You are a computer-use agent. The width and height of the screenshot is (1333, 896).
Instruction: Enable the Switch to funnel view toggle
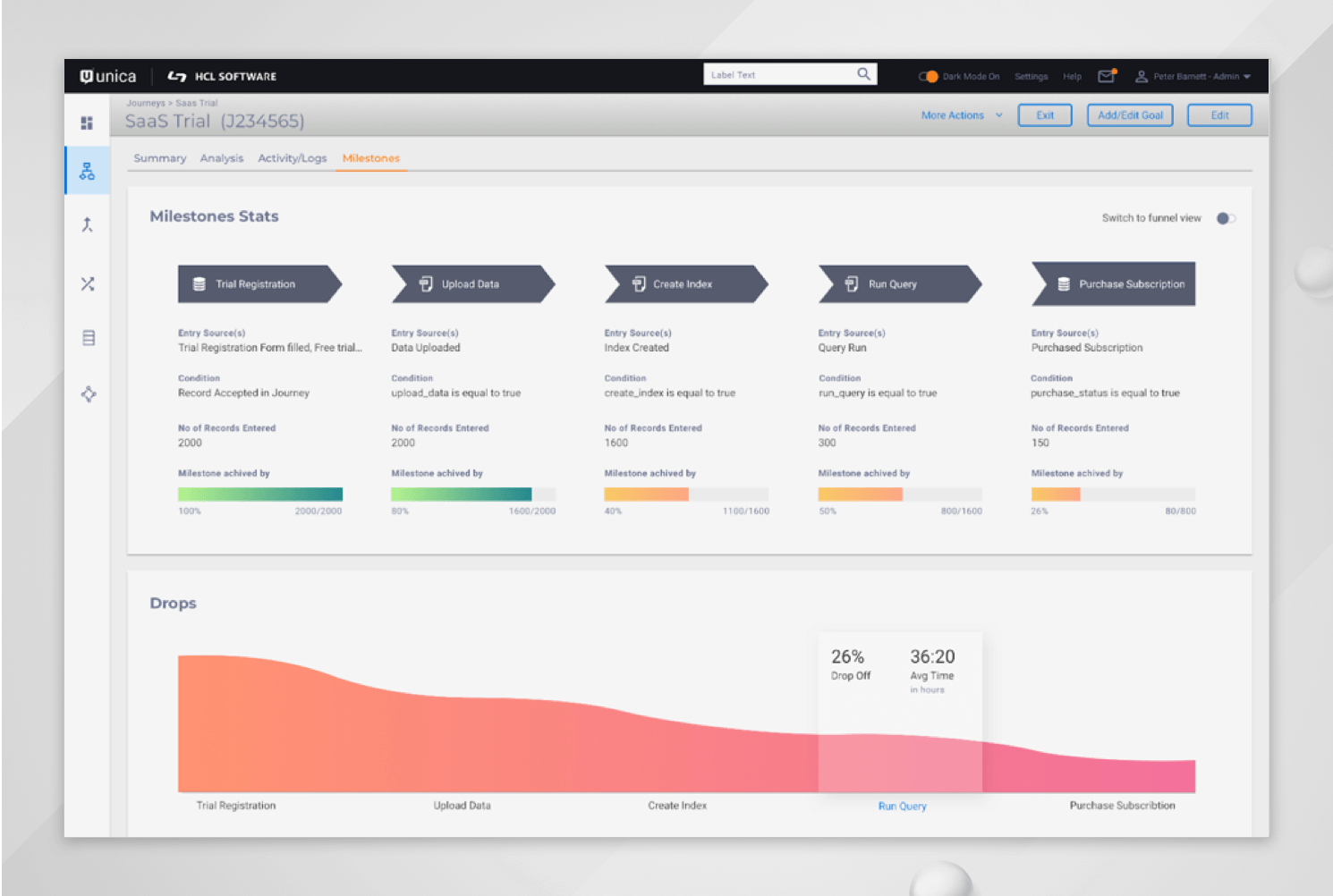coord(1226,218)
